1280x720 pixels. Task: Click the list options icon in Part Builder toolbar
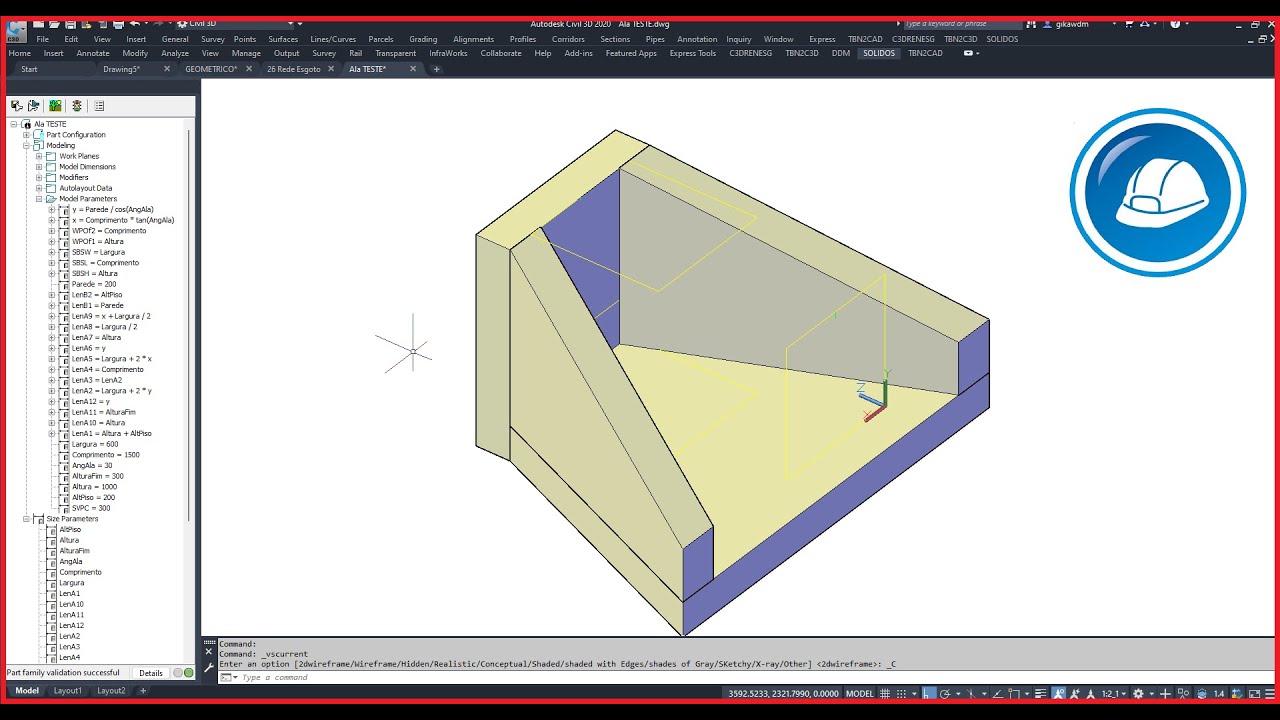pyautogui.click(x=98, y=105)
